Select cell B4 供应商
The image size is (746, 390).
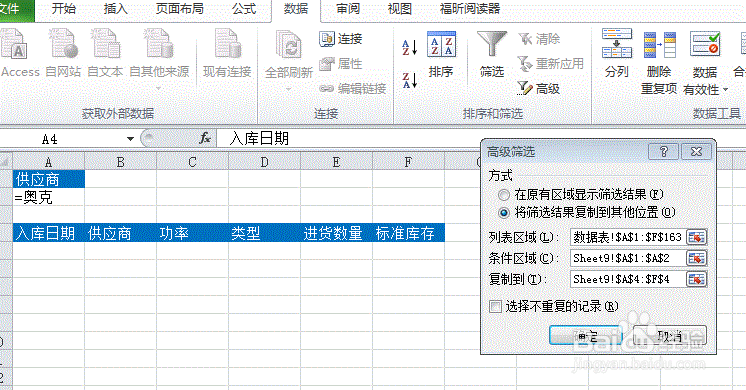pyautogui.click(x=120, y=233)
